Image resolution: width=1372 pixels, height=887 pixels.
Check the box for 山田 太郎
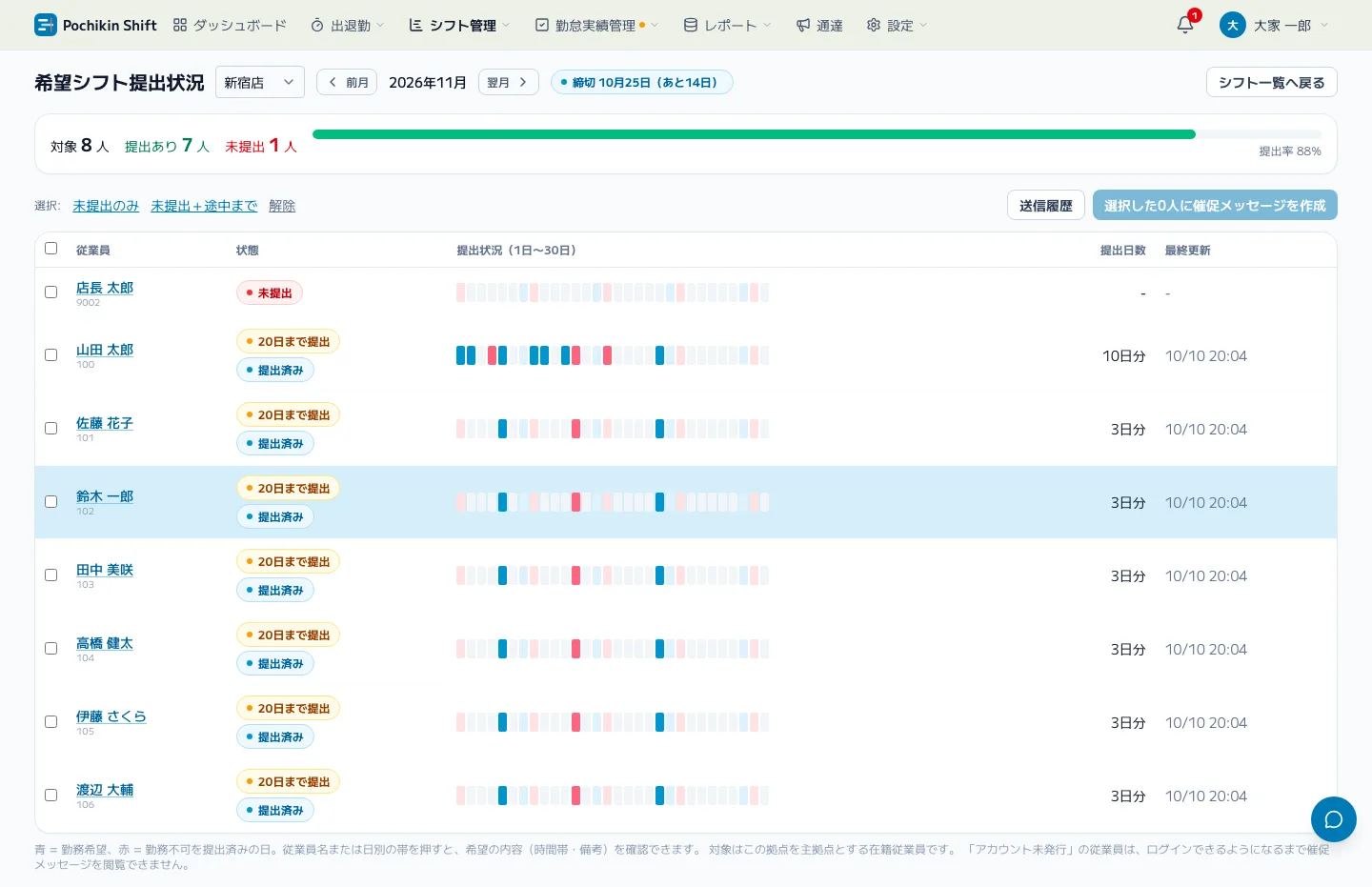(x=51, y=355)
